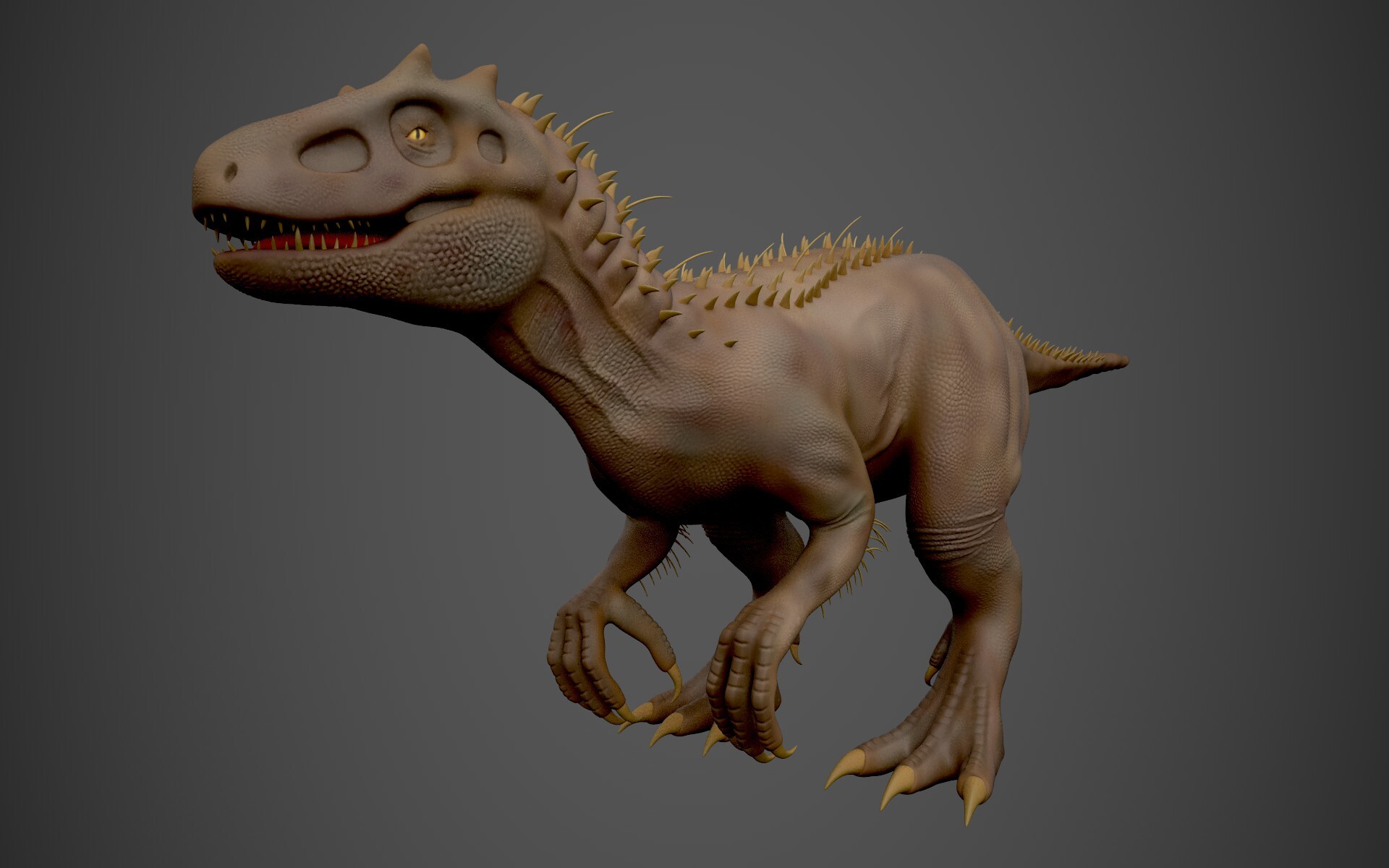Click the skull opening behind the eye
Image resolution: width=1389 pixels, height=868 pixels.
tap(492, 145)
